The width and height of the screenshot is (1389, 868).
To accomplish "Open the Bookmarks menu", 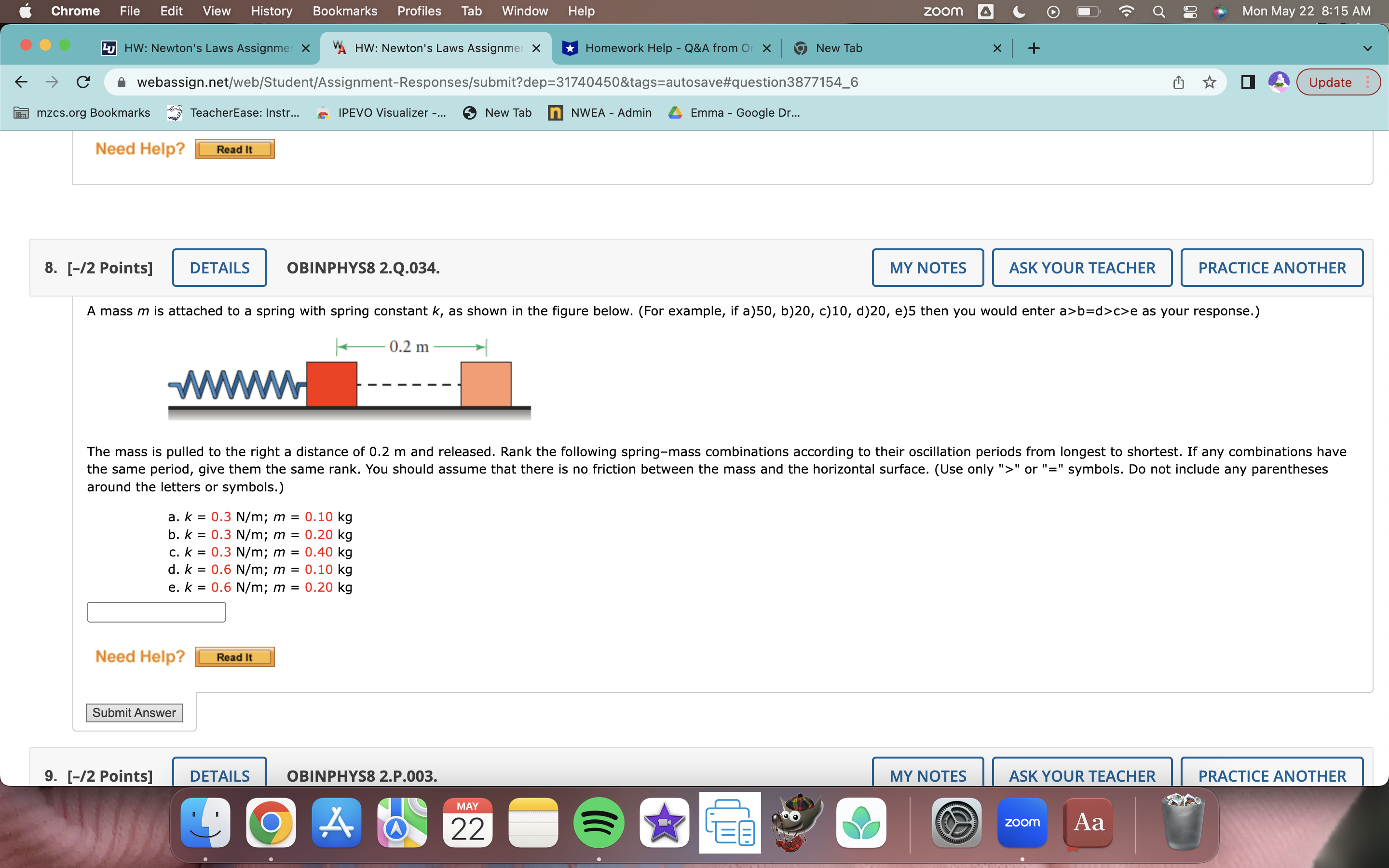I will [x=345, y=11].
